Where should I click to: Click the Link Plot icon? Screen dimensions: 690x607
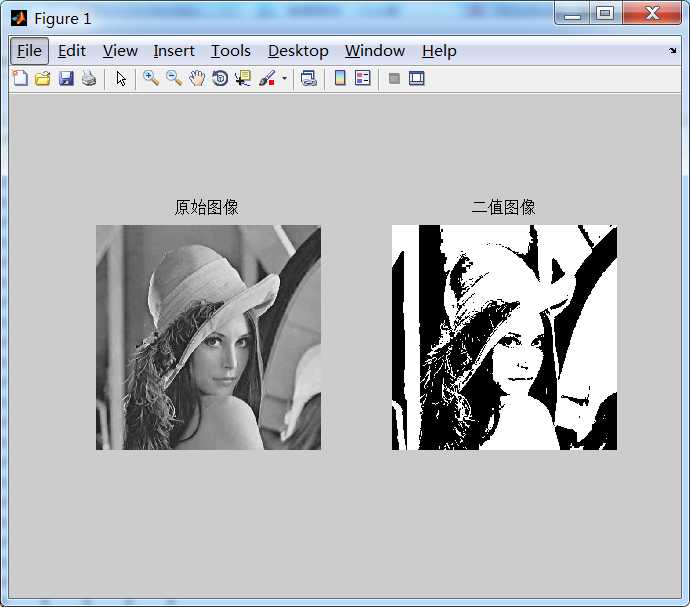(x=308, y=78)
